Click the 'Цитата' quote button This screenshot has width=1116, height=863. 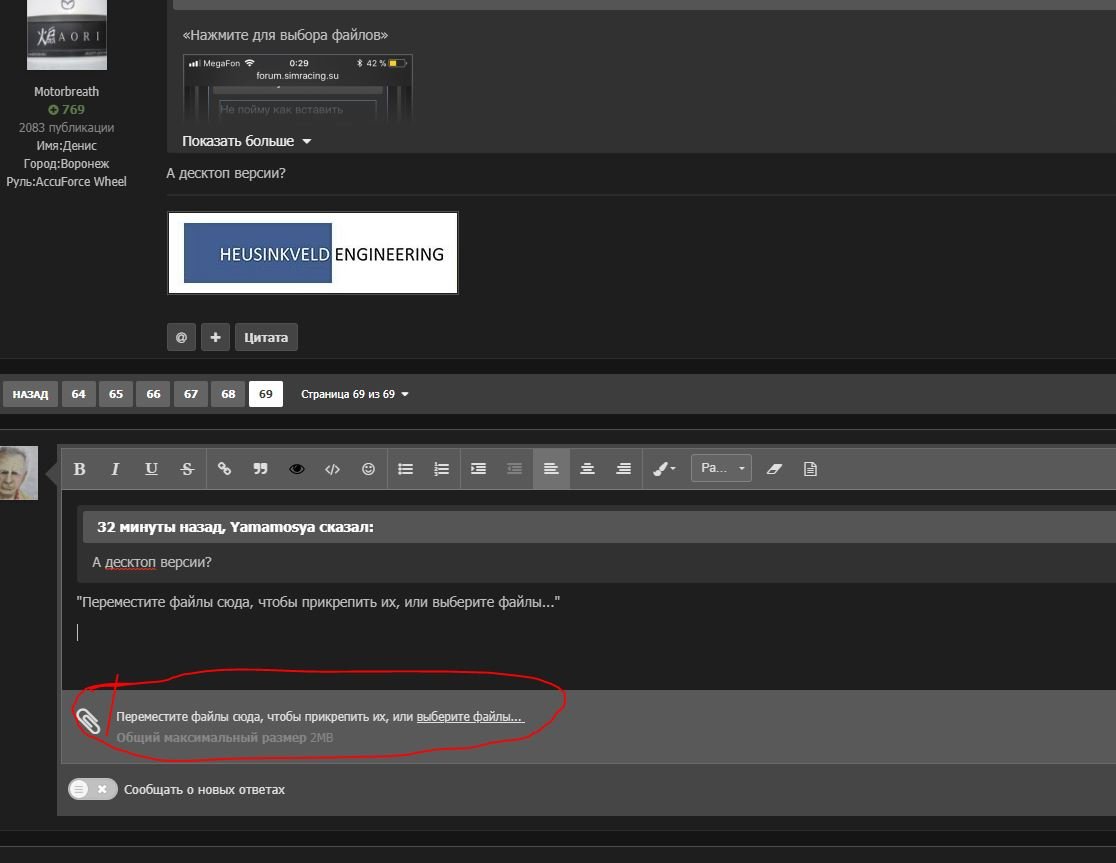[x=265, y=337]
